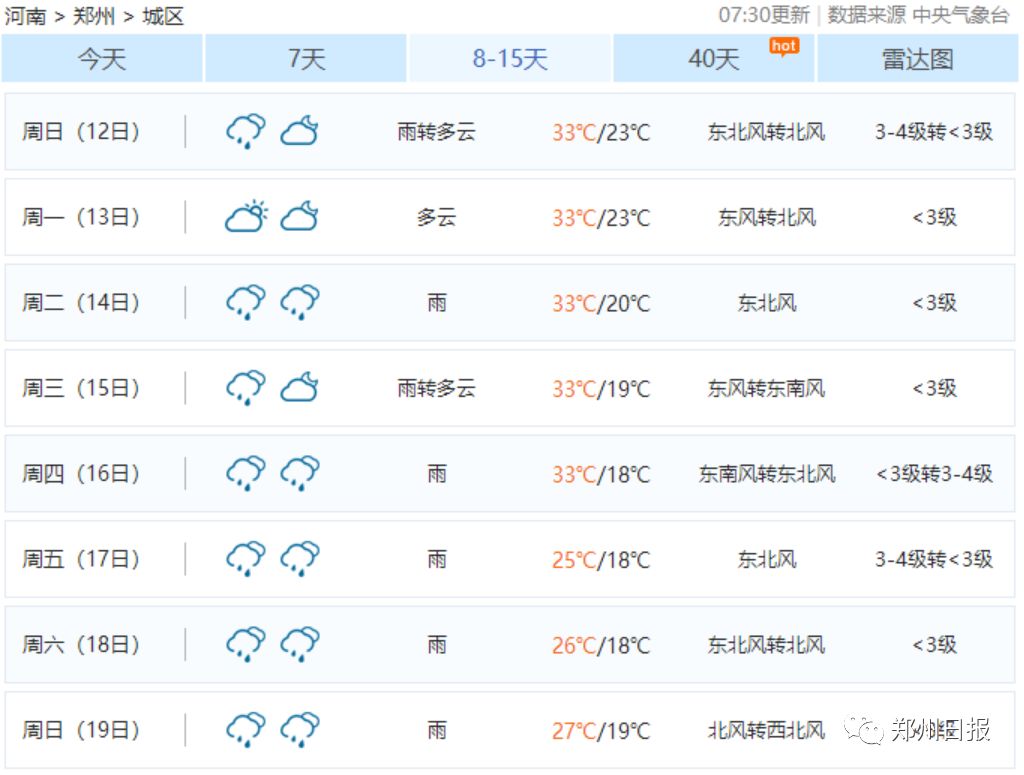
Task: Open the 雷达图 radar tab
Action: coord(919,60)
